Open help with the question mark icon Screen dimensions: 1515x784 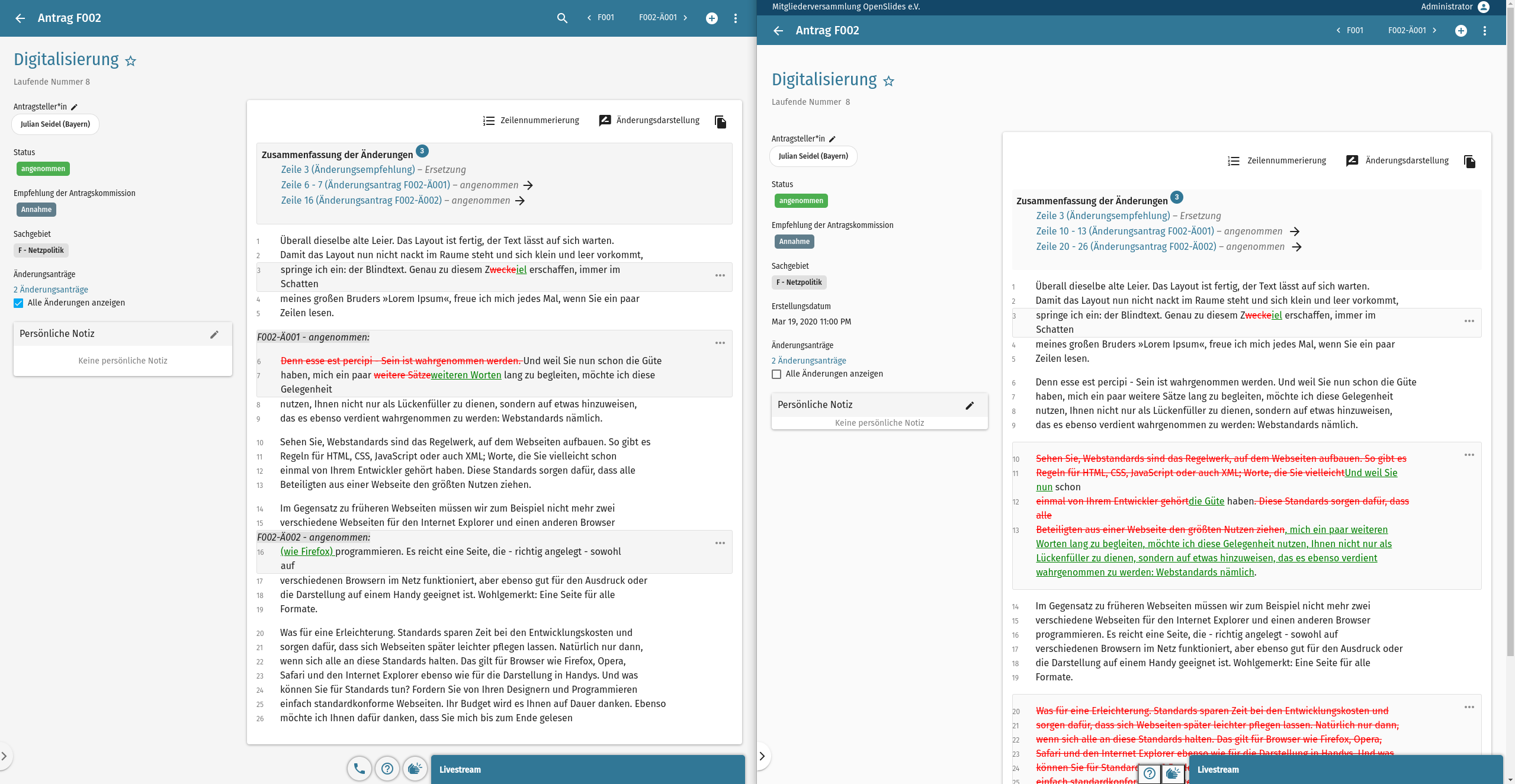tap(387, 768)
